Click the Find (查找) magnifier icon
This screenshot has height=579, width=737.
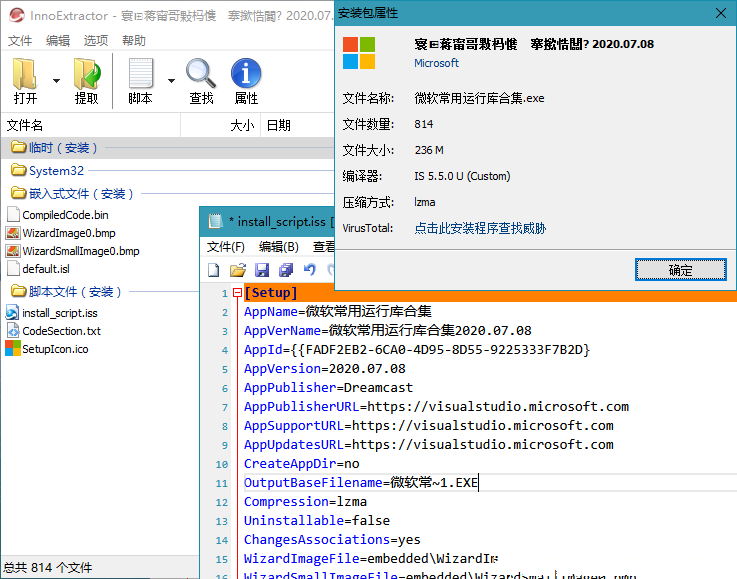201,74
